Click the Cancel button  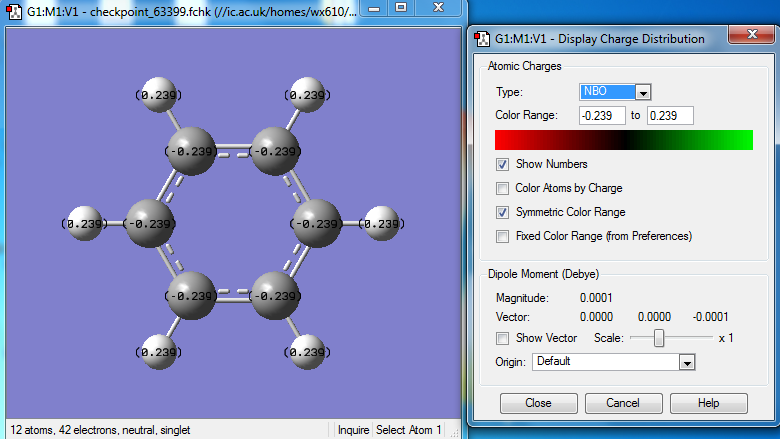coord(623,403)
